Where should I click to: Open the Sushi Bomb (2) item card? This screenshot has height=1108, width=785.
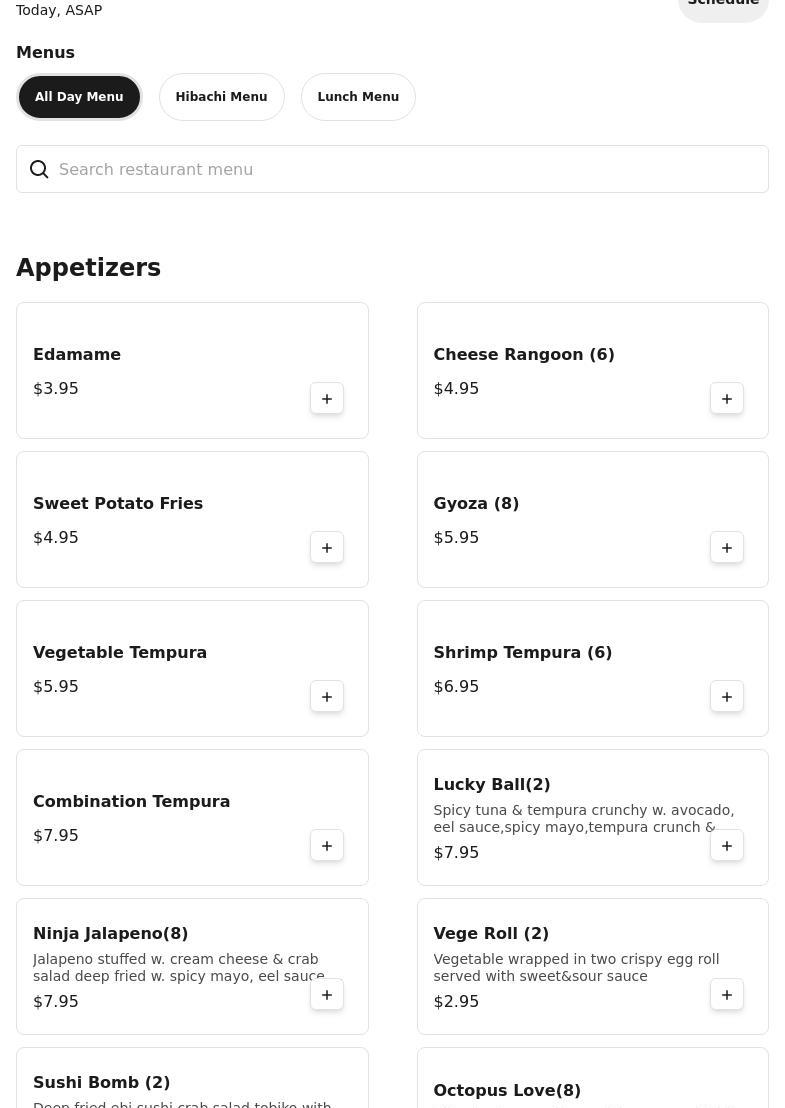pyautogui.click(x=192, y=1078)
